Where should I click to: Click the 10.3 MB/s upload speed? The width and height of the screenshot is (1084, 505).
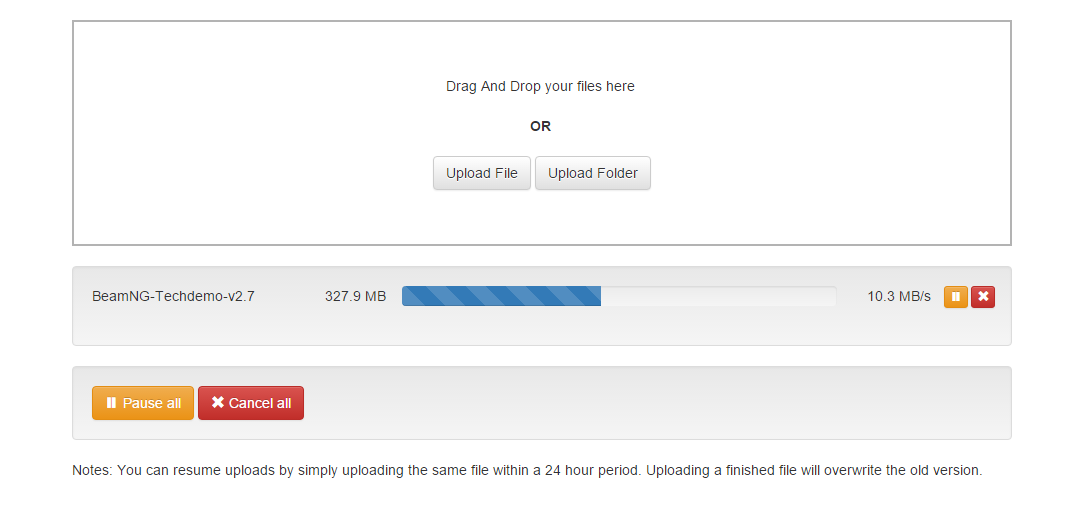pos(899,297)
